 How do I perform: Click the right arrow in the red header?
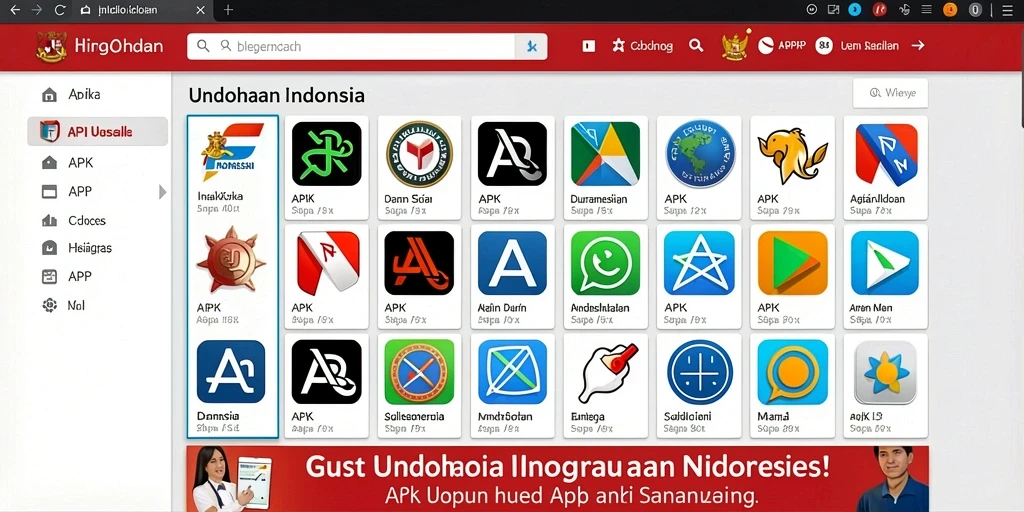(x=918, y=46)
